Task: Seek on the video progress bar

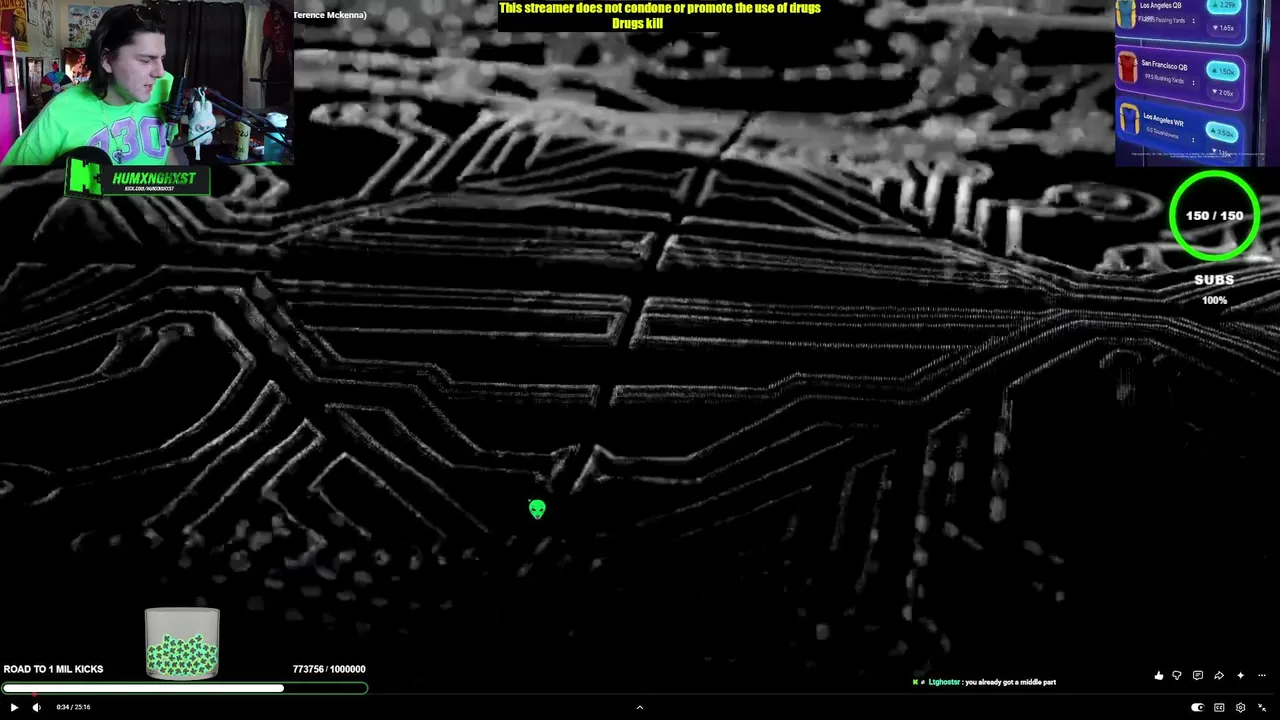Action: (x=640, y=694)
